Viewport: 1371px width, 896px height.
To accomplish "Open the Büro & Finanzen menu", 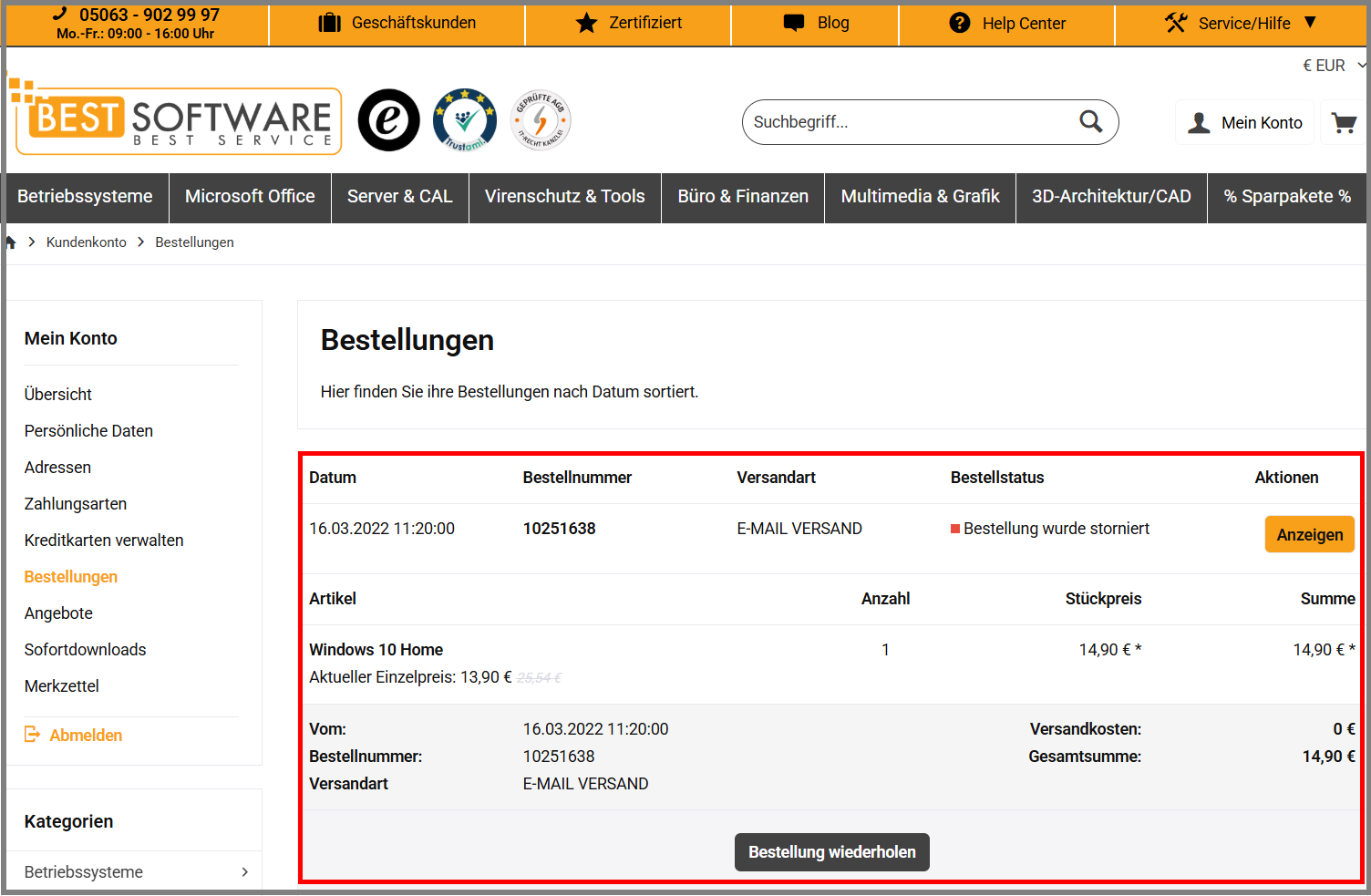I will click(x=743, y=197).
